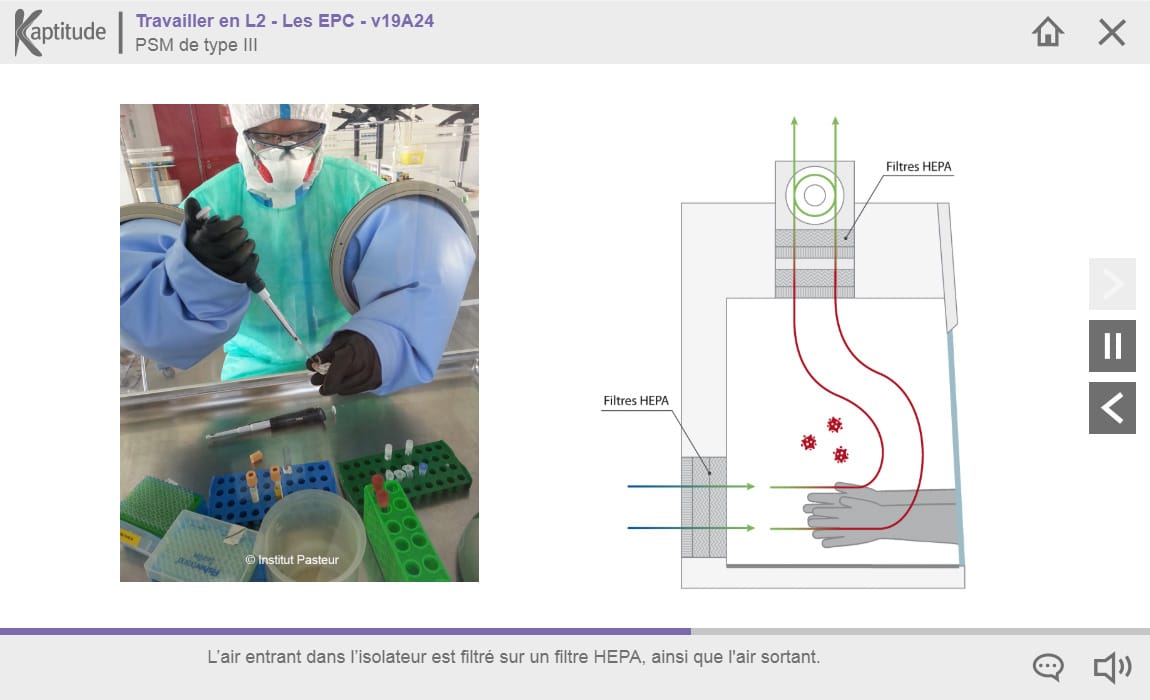Open the lab technician pipetting photo
The image size is (1150, 700).
(x=299, y=342)
